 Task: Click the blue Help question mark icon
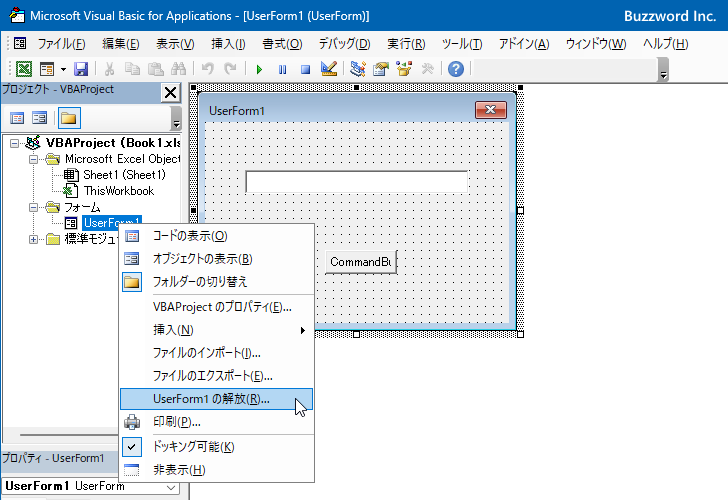(456, 69)
